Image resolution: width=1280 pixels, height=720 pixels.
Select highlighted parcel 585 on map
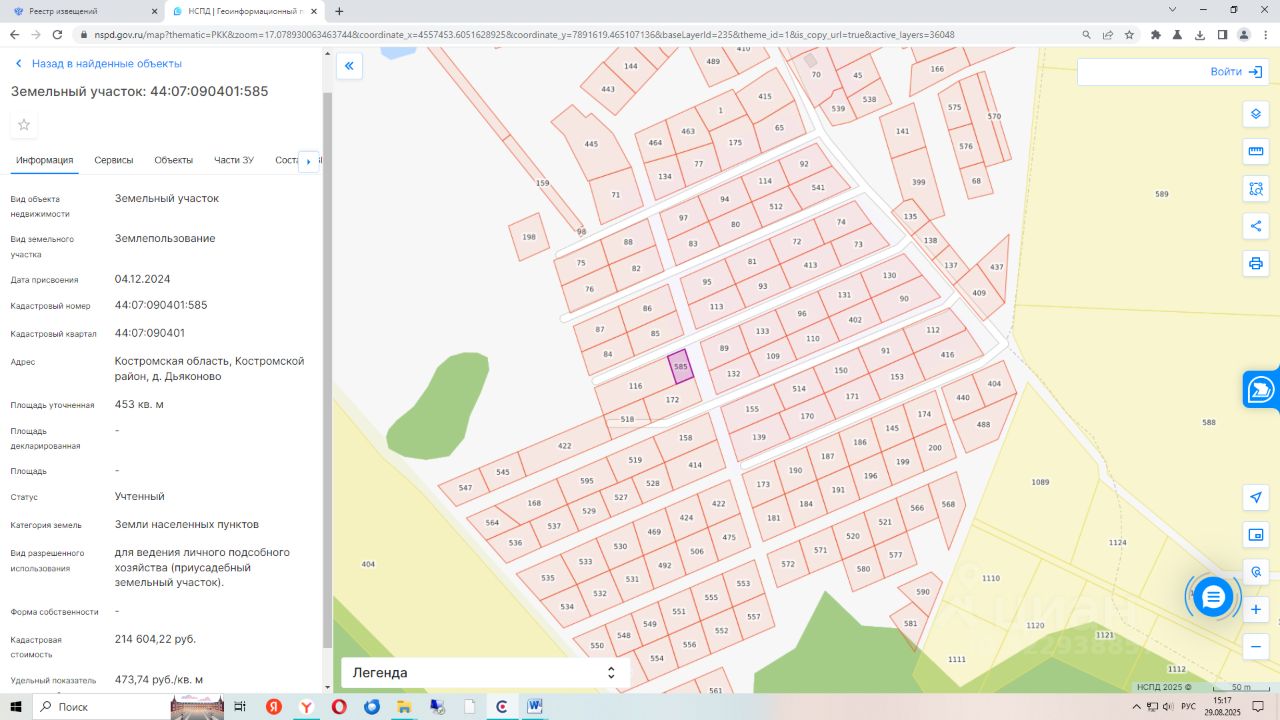pyautogui.click(x=680, y=367)
